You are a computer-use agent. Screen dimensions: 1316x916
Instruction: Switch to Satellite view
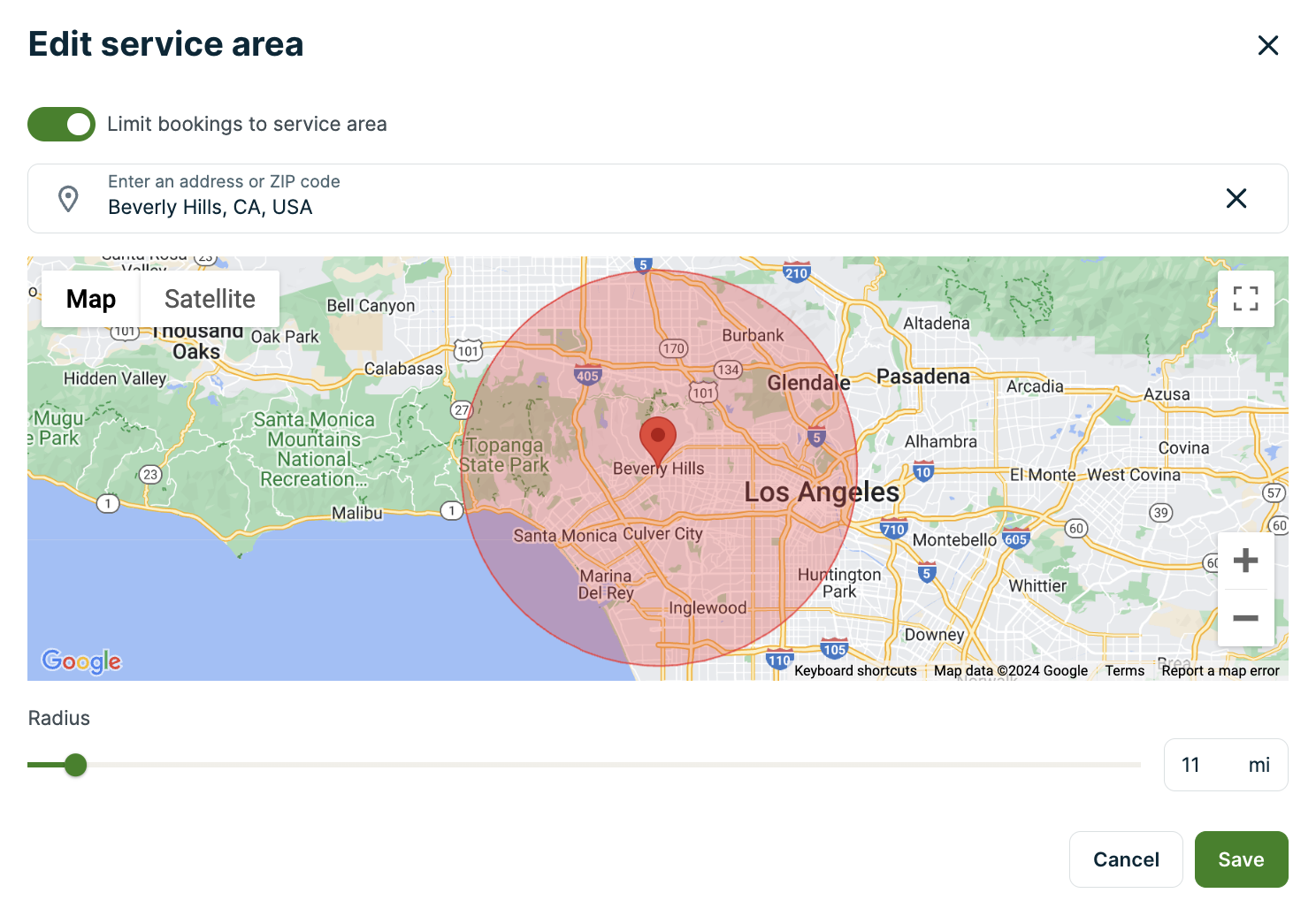point(209,299)
